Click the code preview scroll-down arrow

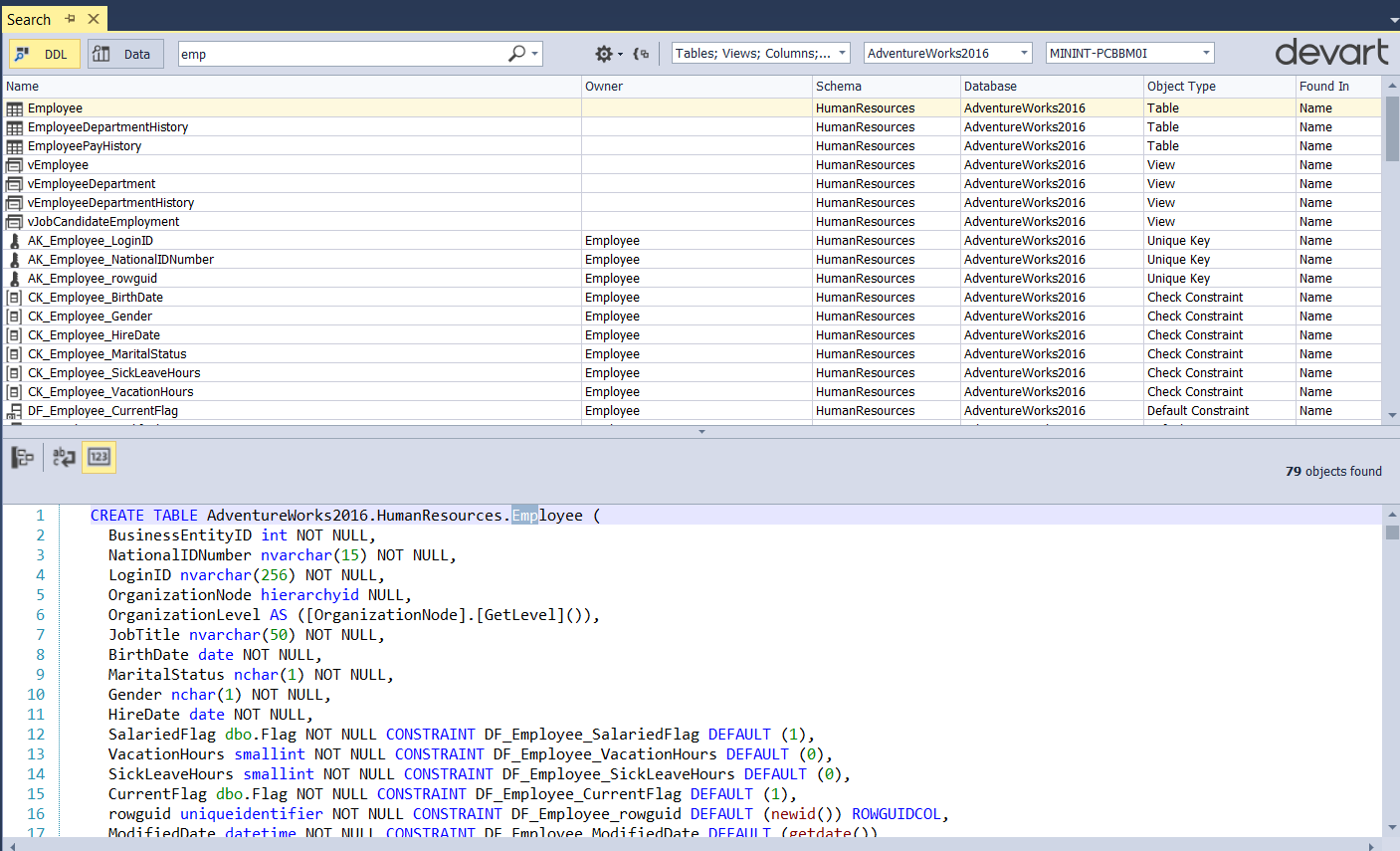pyautogui.click(x=1392, y=828)
